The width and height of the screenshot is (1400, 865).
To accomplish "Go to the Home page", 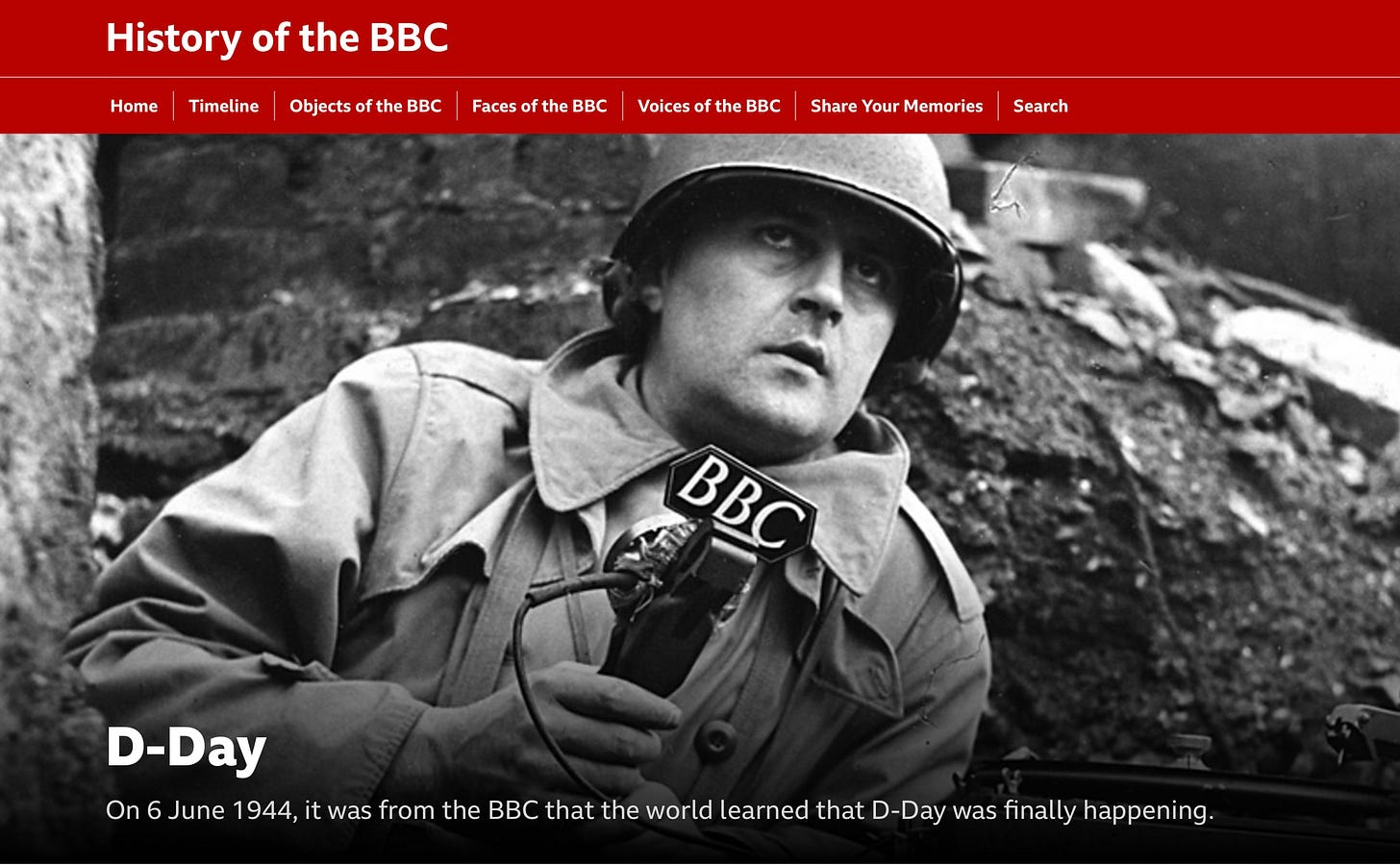I will 134,106.
